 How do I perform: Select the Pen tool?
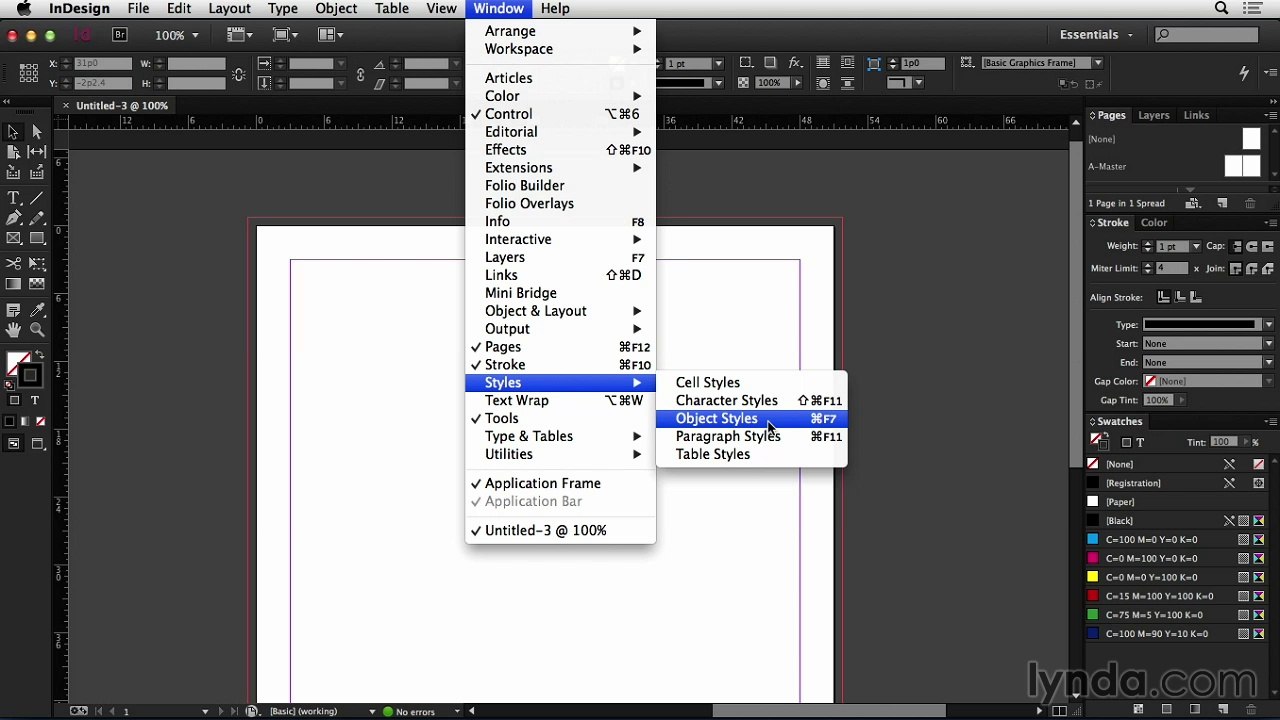(x=13, y=218)
